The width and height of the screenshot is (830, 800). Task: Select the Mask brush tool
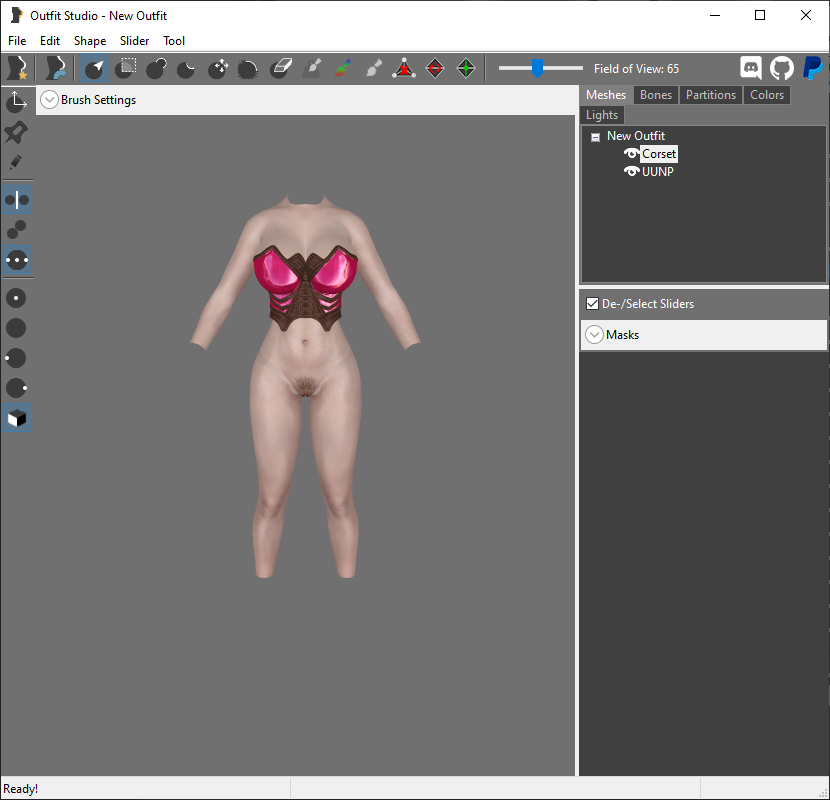(x=125, y=68)
